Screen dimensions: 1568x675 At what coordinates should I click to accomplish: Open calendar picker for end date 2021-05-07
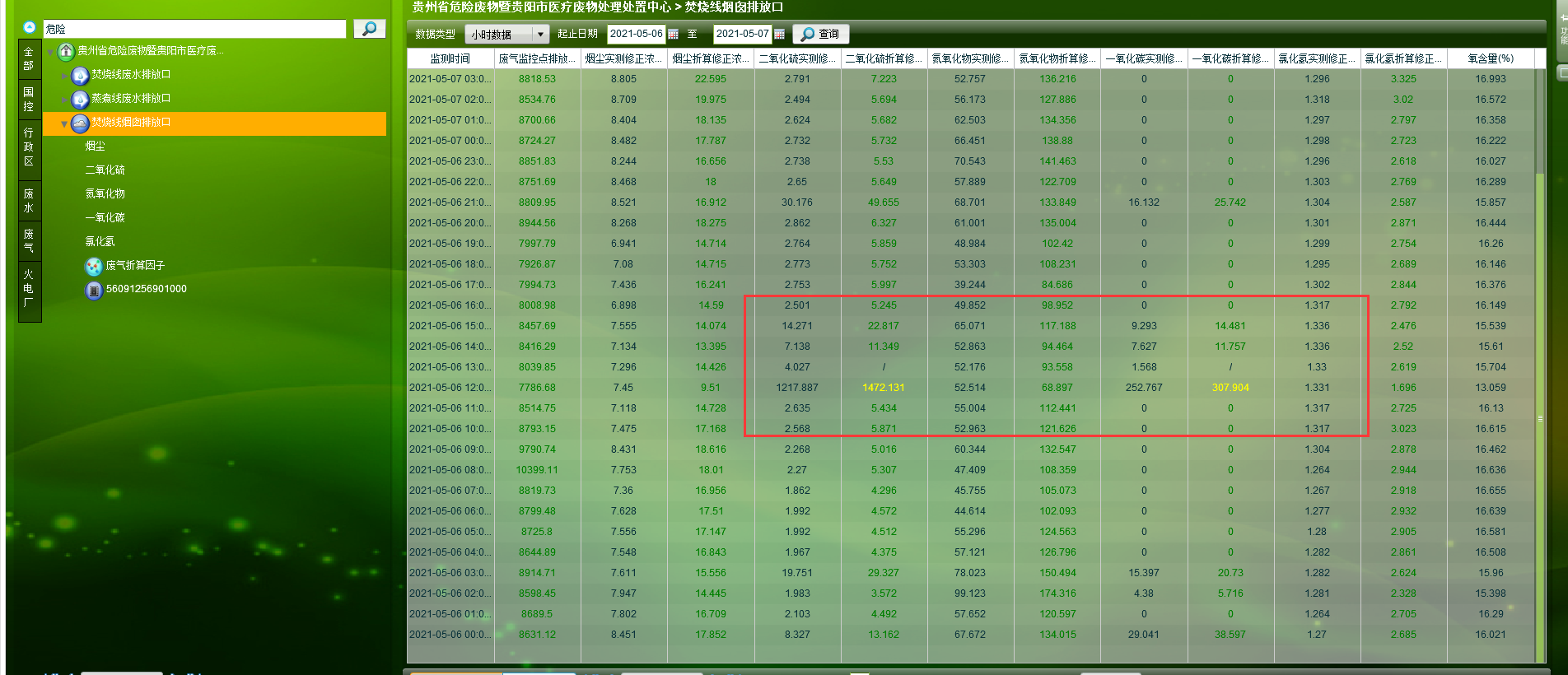click(x=779, y=35)
